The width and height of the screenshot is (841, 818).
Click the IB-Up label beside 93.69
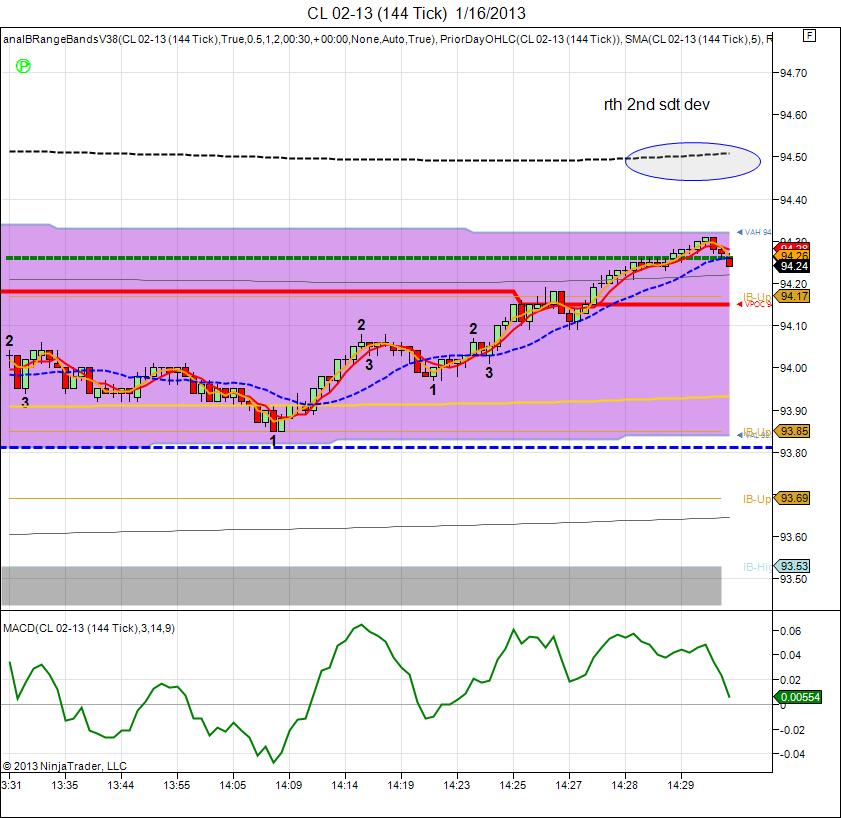coord(757,499)
